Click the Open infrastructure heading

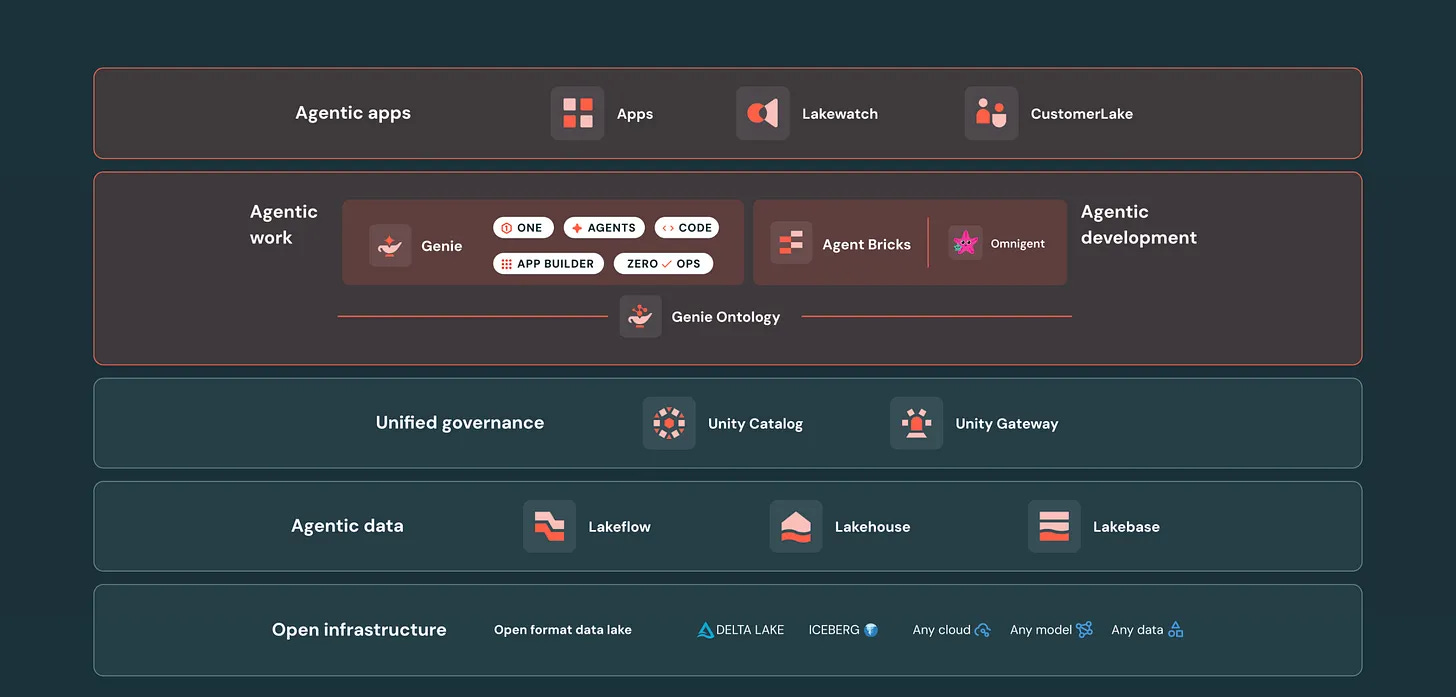coord(359,630)
